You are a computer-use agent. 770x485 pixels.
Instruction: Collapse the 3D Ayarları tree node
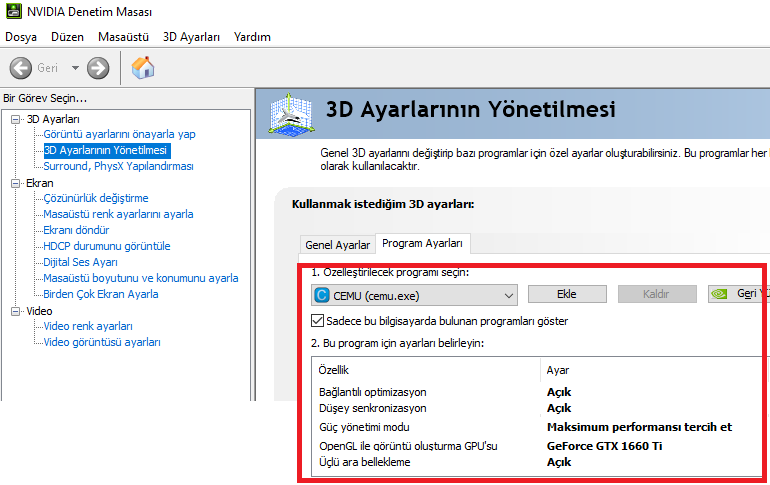[16, 119]
